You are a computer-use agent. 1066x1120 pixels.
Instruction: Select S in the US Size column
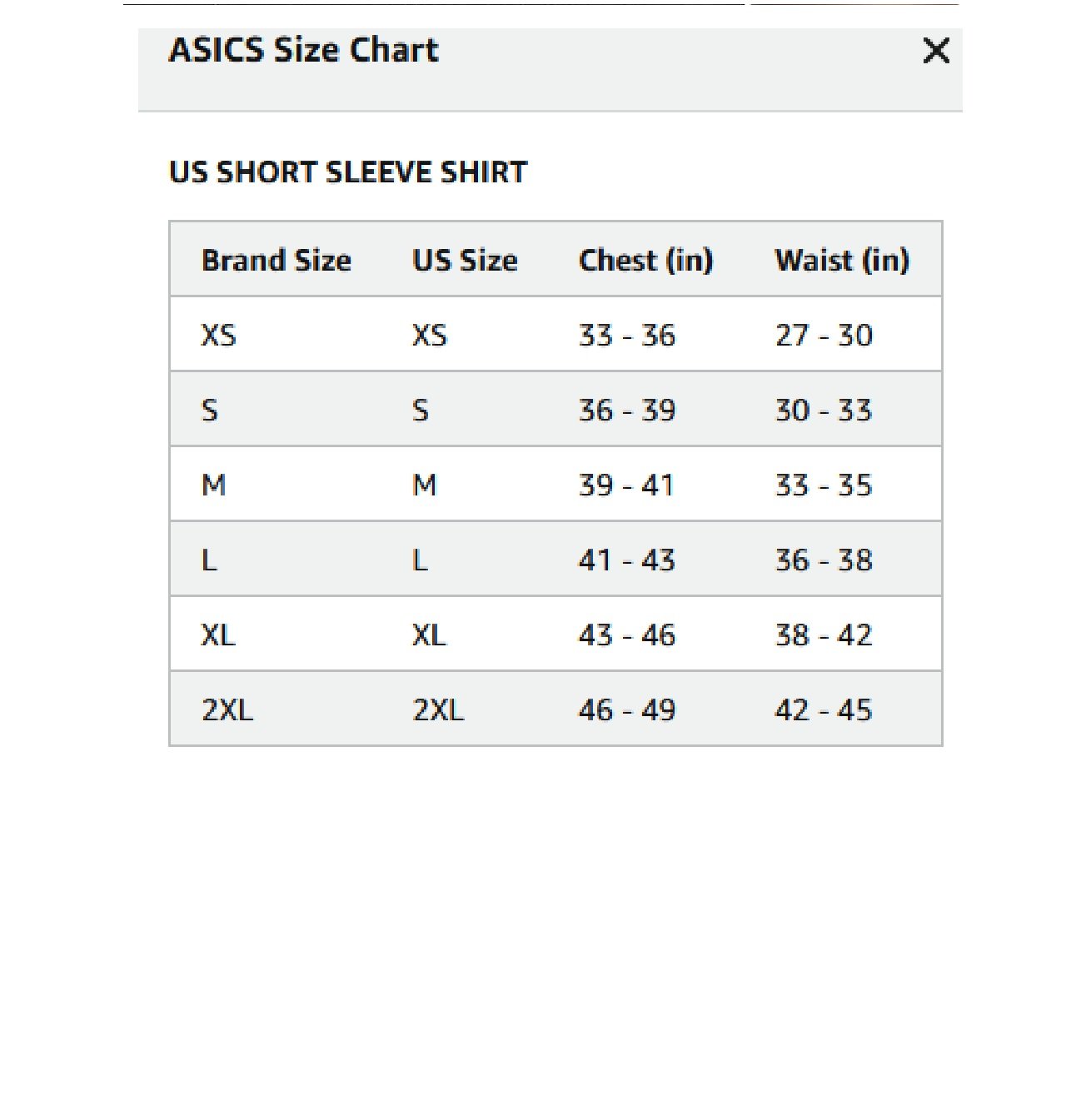[x=421, y=410]
